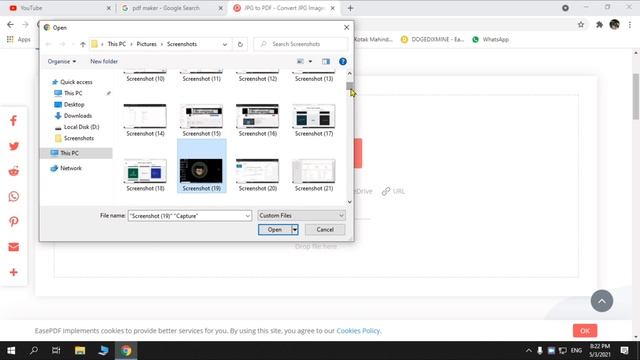
Task: Open Chrome extensions puzzle icon
Action: [x=599, y=25]
